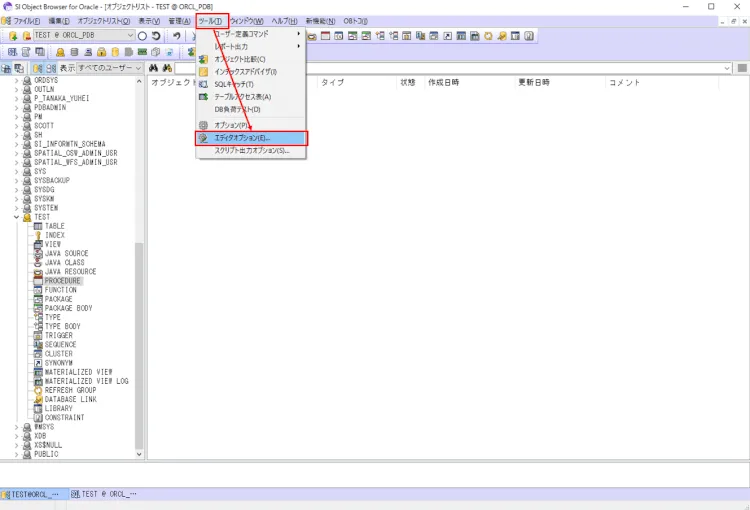Click the Package toolbar icon
Viewport: 750px width, 510px height.
click(x=353, y=36)
